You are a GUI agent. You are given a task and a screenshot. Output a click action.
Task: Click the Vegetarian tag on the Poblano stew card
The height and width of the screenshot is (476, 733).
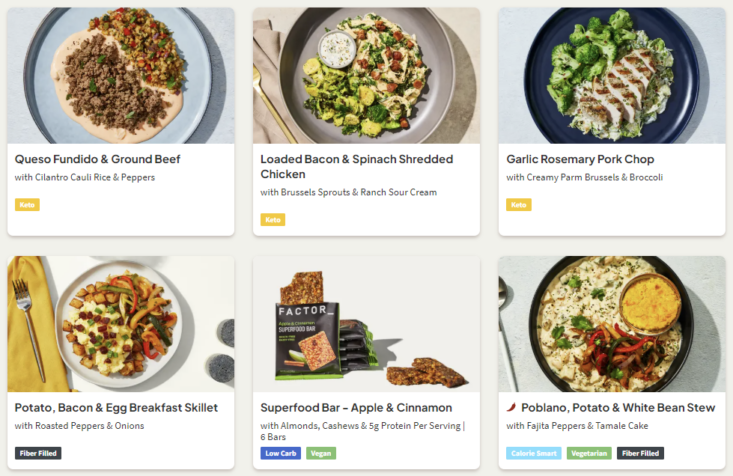tap(589, 453)
